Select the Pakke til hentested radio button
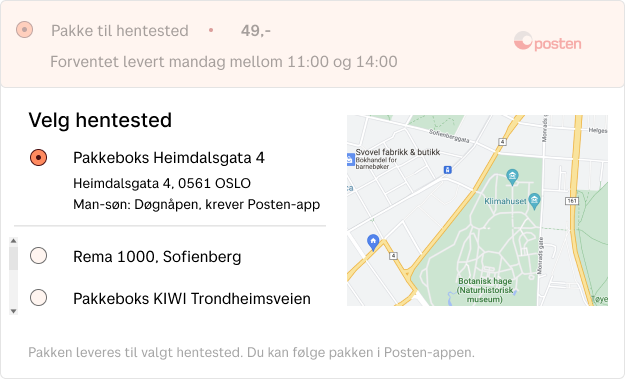625x379 pixels. click(24, 29)
